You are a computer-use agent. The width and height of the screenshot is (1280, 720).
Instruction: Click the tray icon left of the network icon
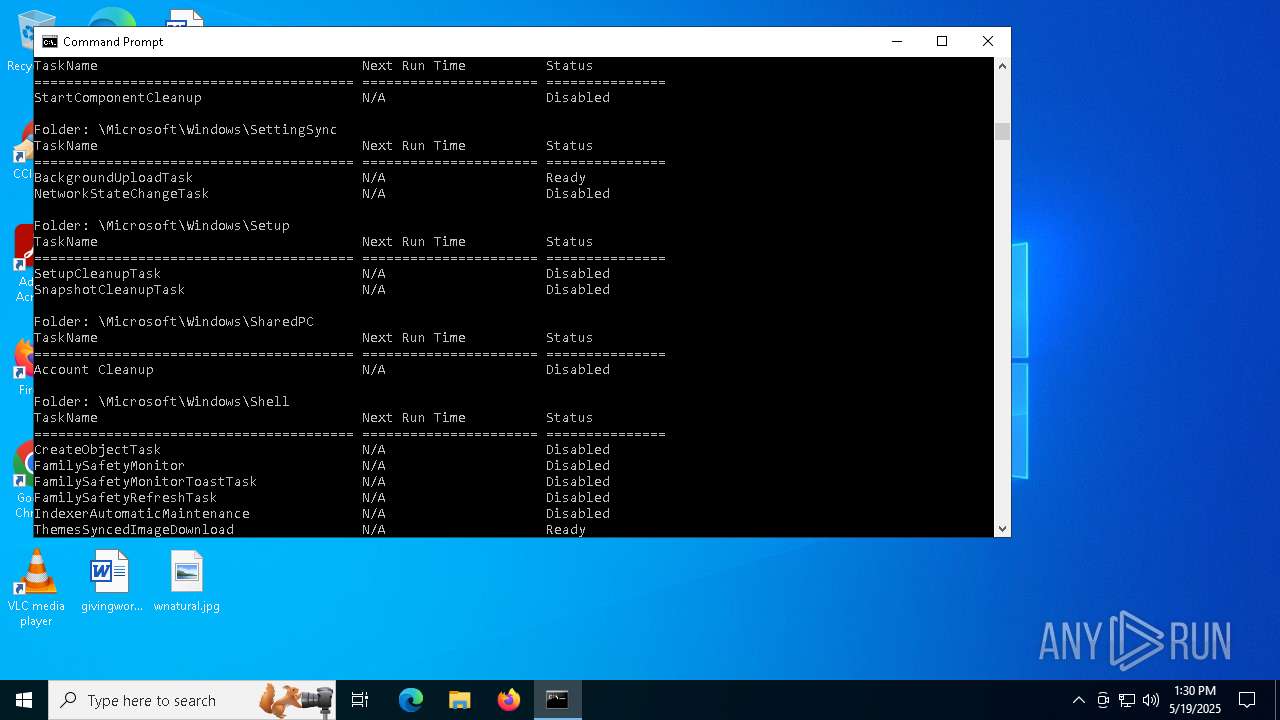point(1103,700)
